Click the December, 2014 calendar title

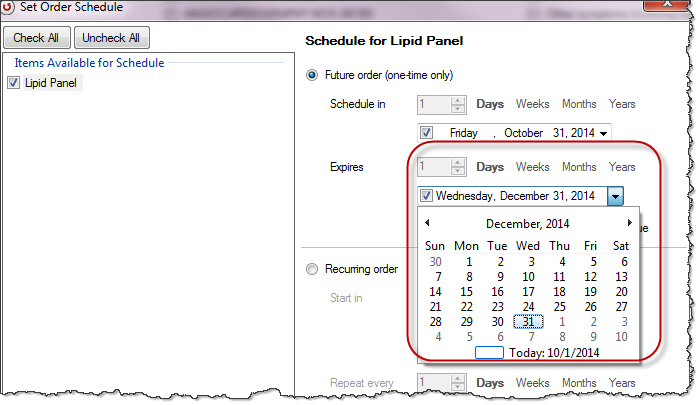pyautogui.click(x=527, y=223)
